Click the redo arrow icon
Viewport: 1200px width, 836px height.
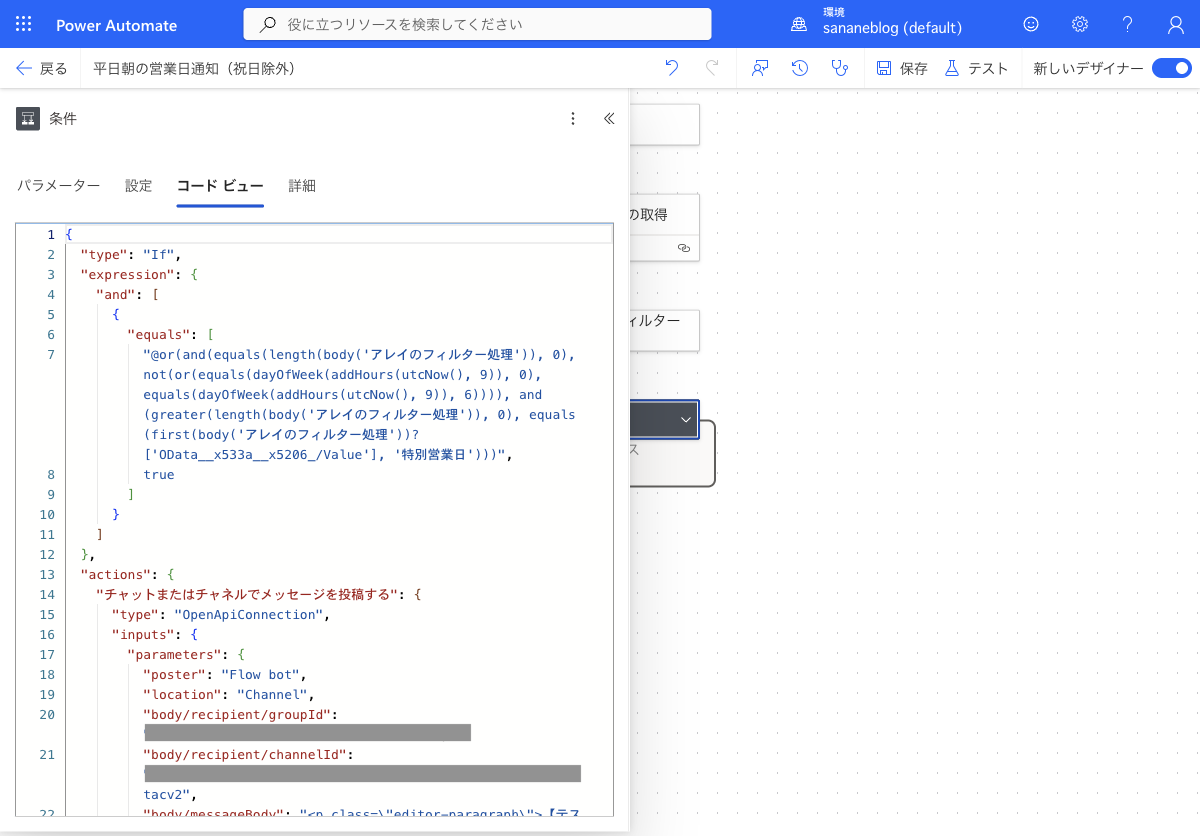[712, 68]
